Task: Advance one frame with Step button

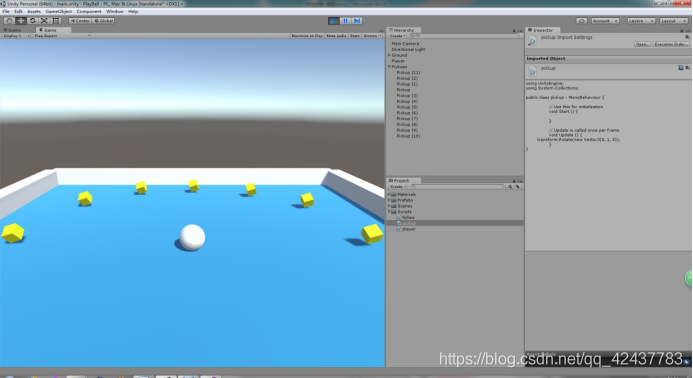Action: (357, 21)
